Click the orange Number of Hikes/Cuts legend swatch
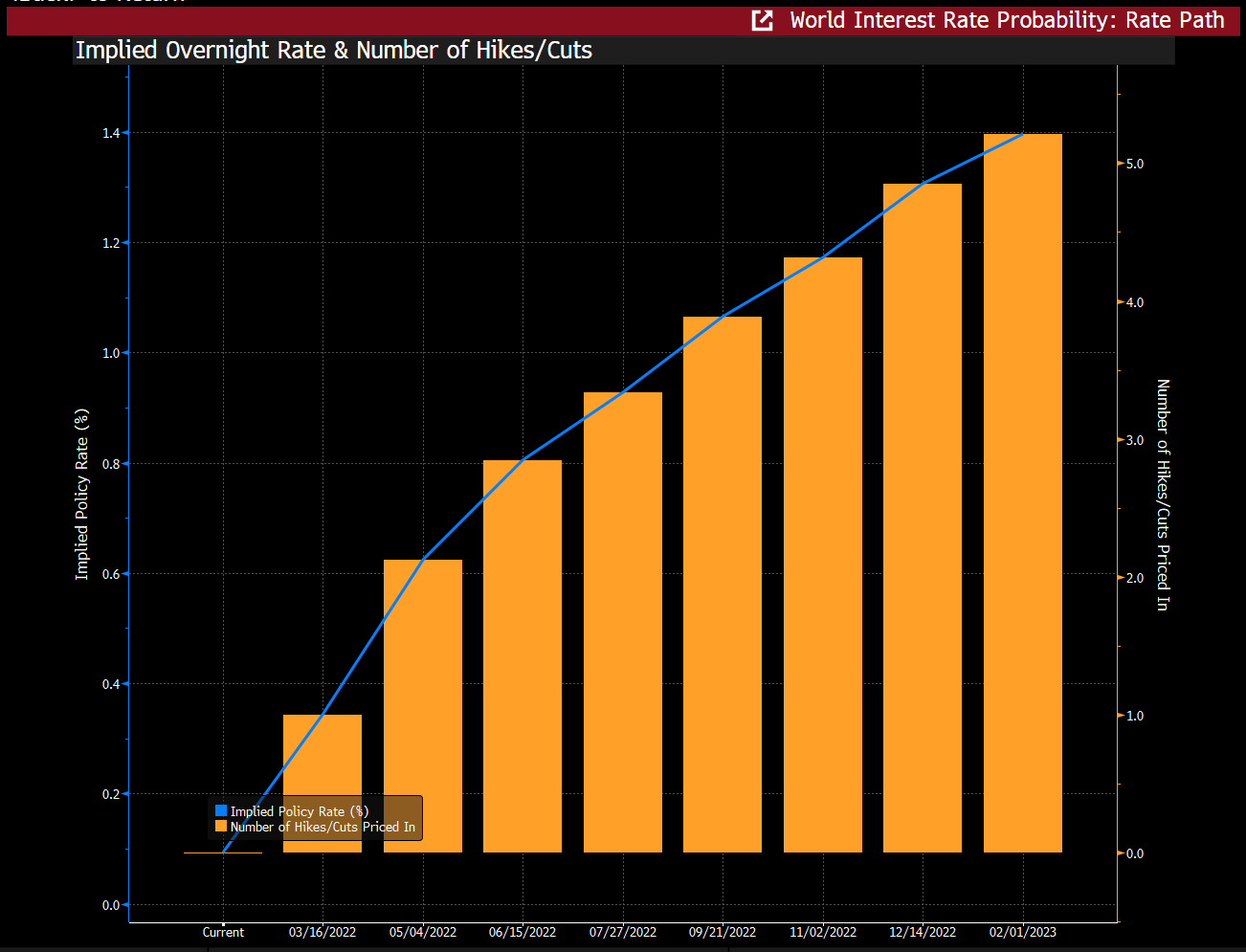 click(x=221, y=827)
